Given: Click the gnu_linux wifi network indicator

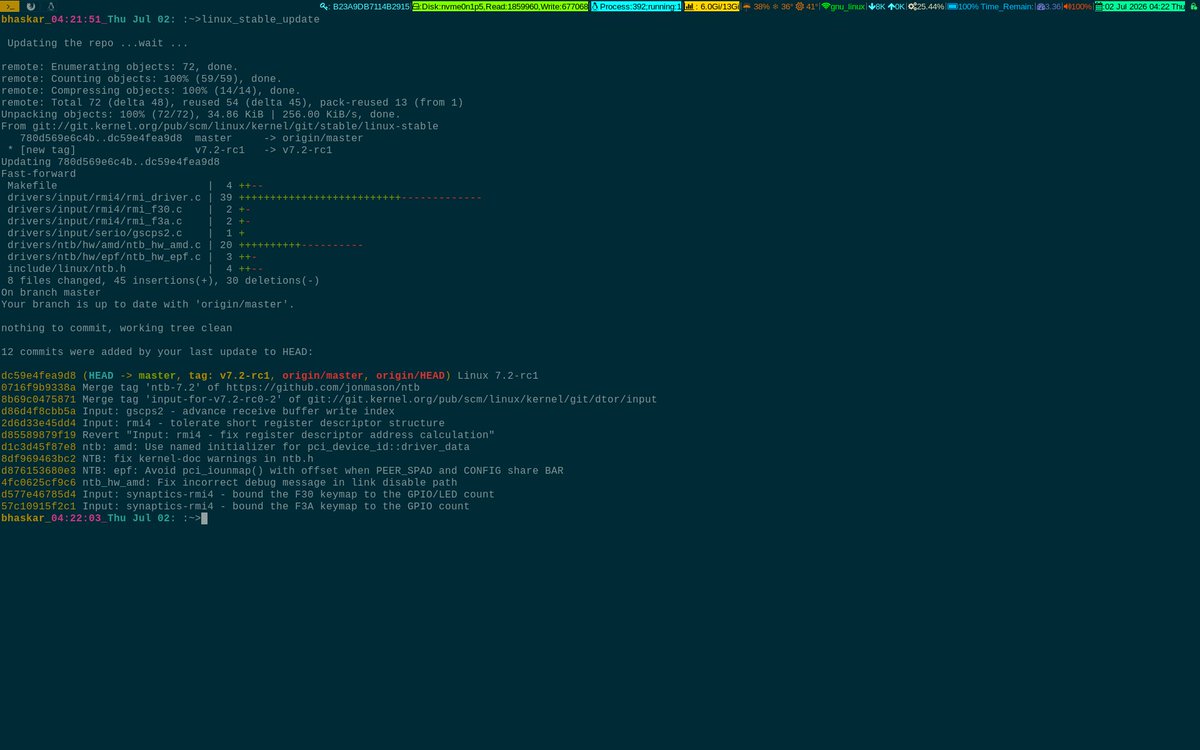Looking at the screenshot, I should [x=843, y=7].
